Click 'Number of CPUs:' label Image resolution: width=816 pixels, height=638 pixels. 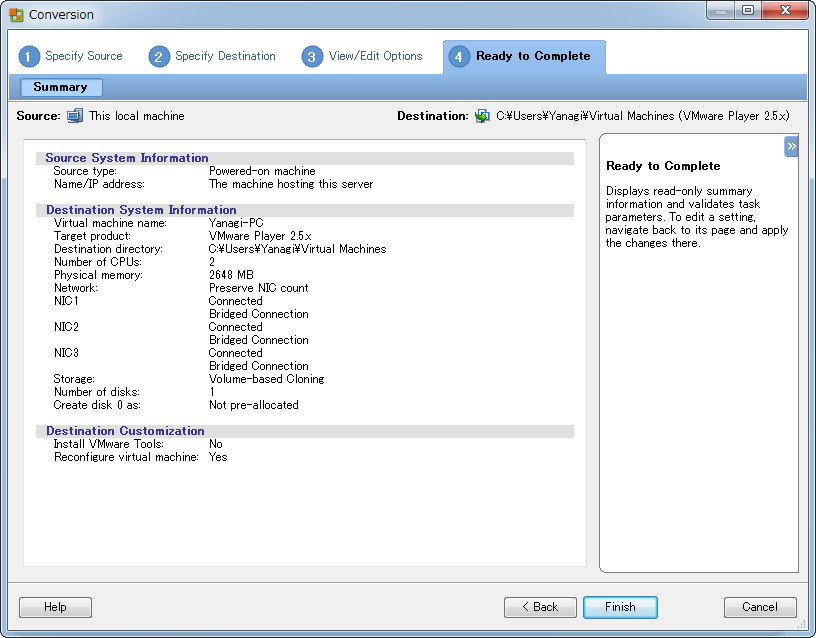coord(98,262)
